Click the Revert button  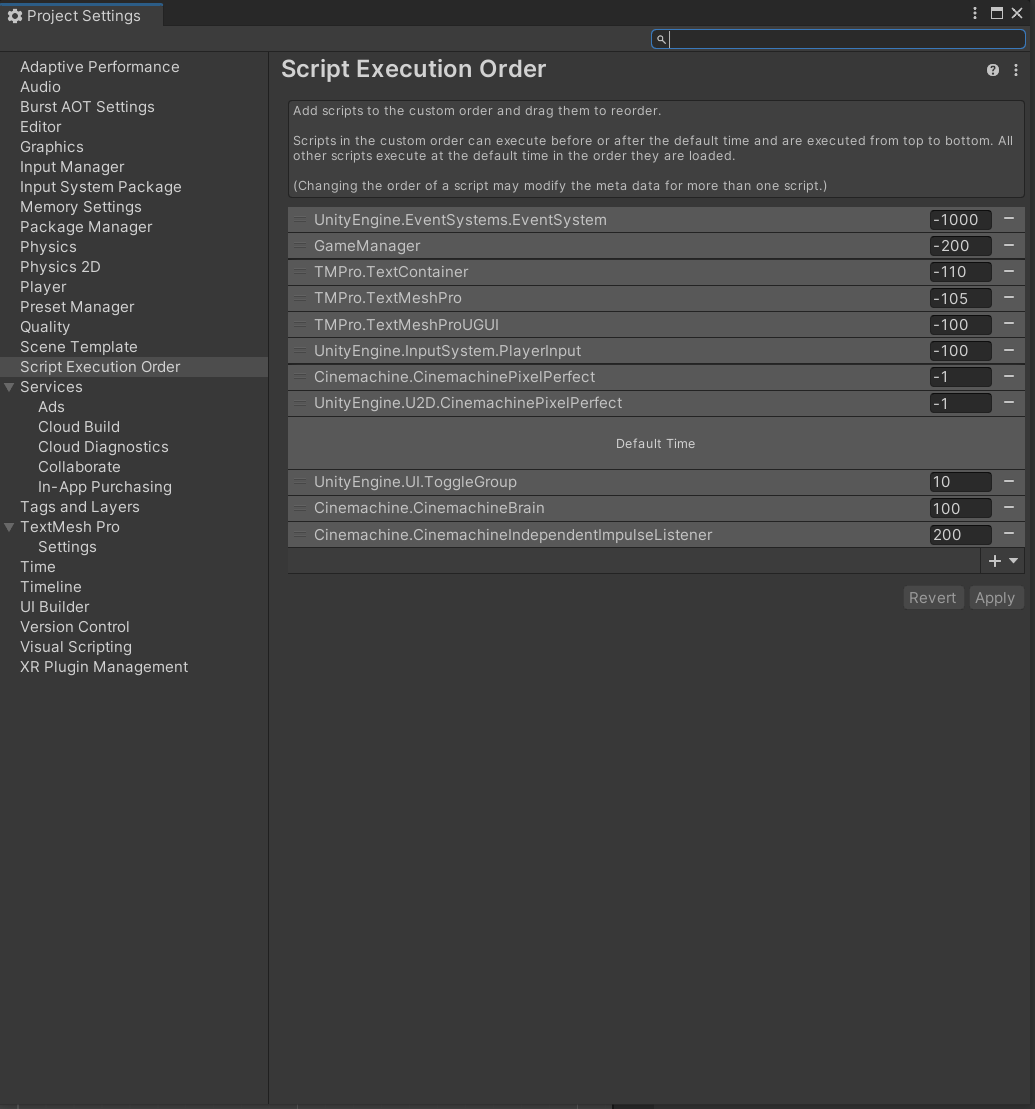click(932, 598)
